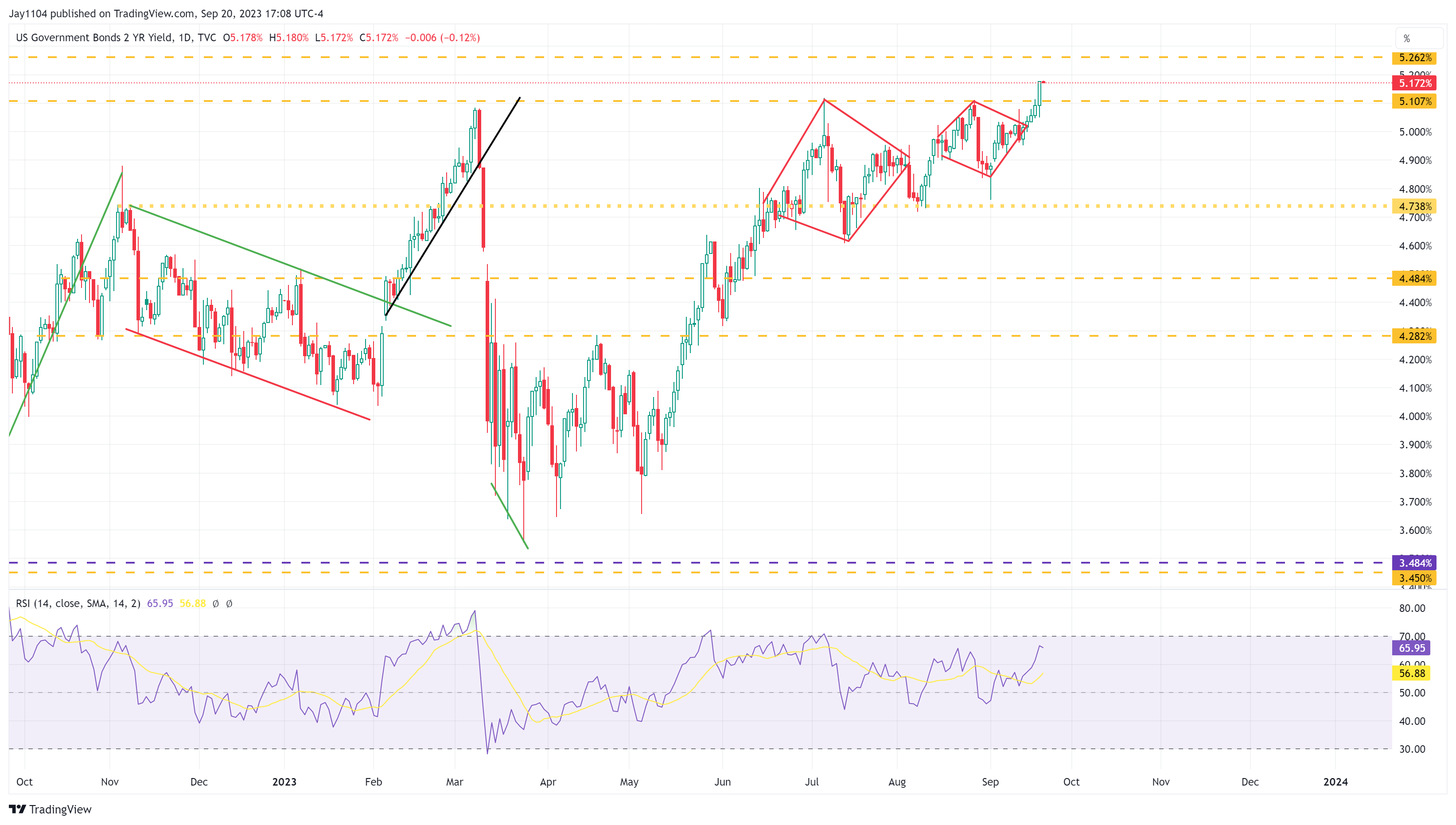
Task: Click the 5.262% yellow price label
Action: click(1414, 58)
